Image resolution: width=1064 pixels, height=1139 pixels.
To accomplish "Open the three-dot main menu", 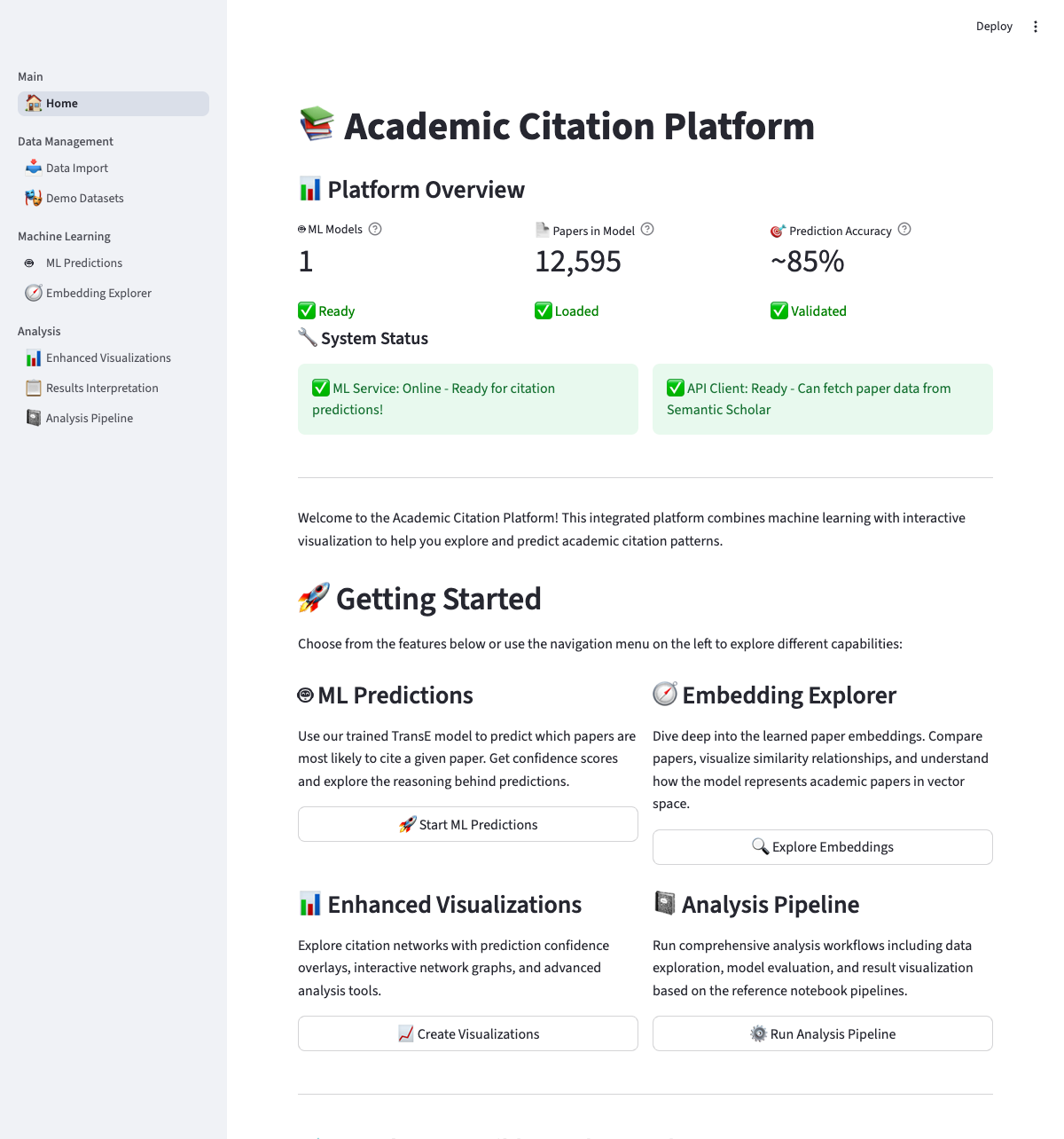I will (1035, 27).
